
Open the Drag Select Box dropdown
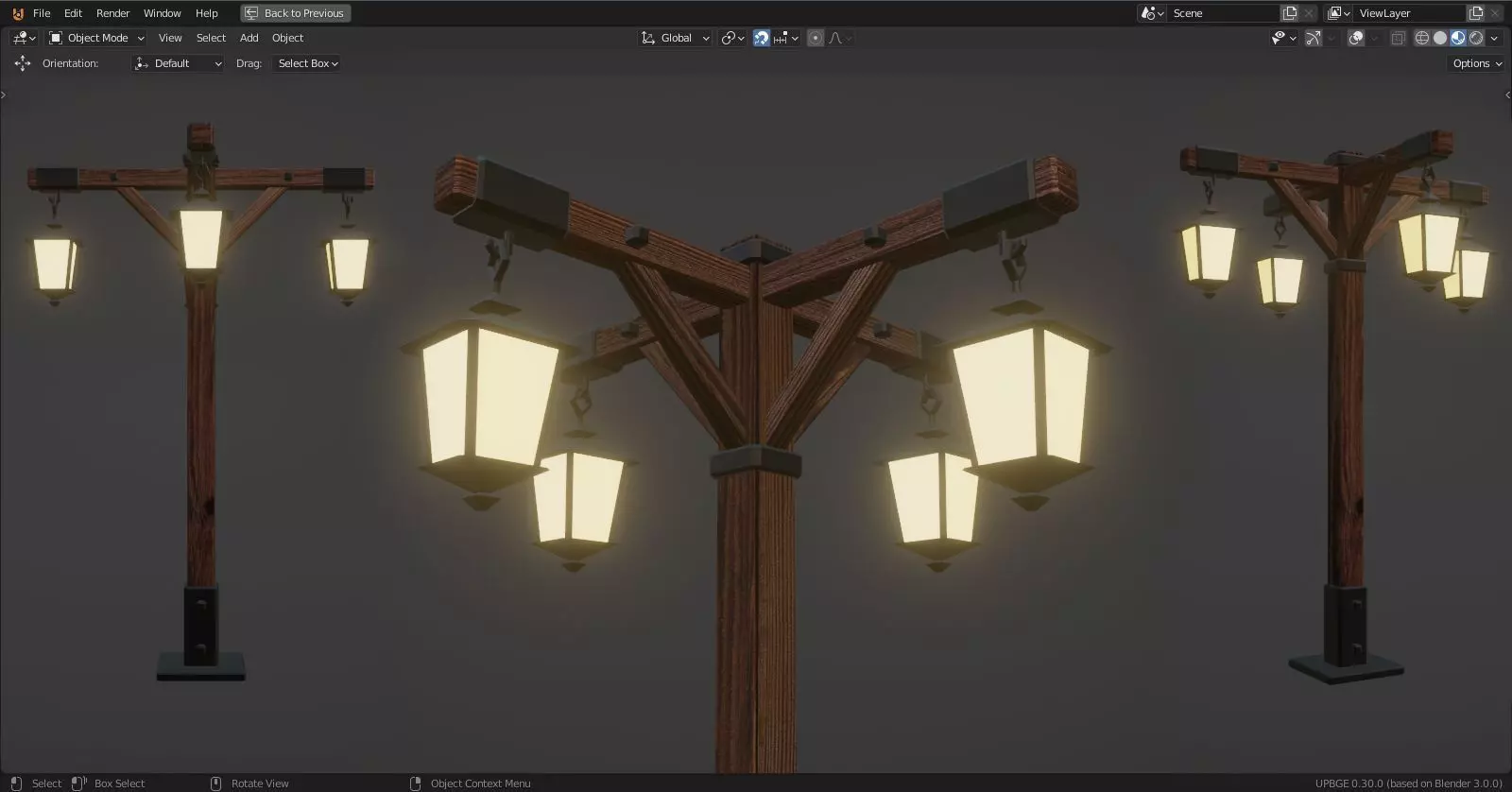(307, 63)
